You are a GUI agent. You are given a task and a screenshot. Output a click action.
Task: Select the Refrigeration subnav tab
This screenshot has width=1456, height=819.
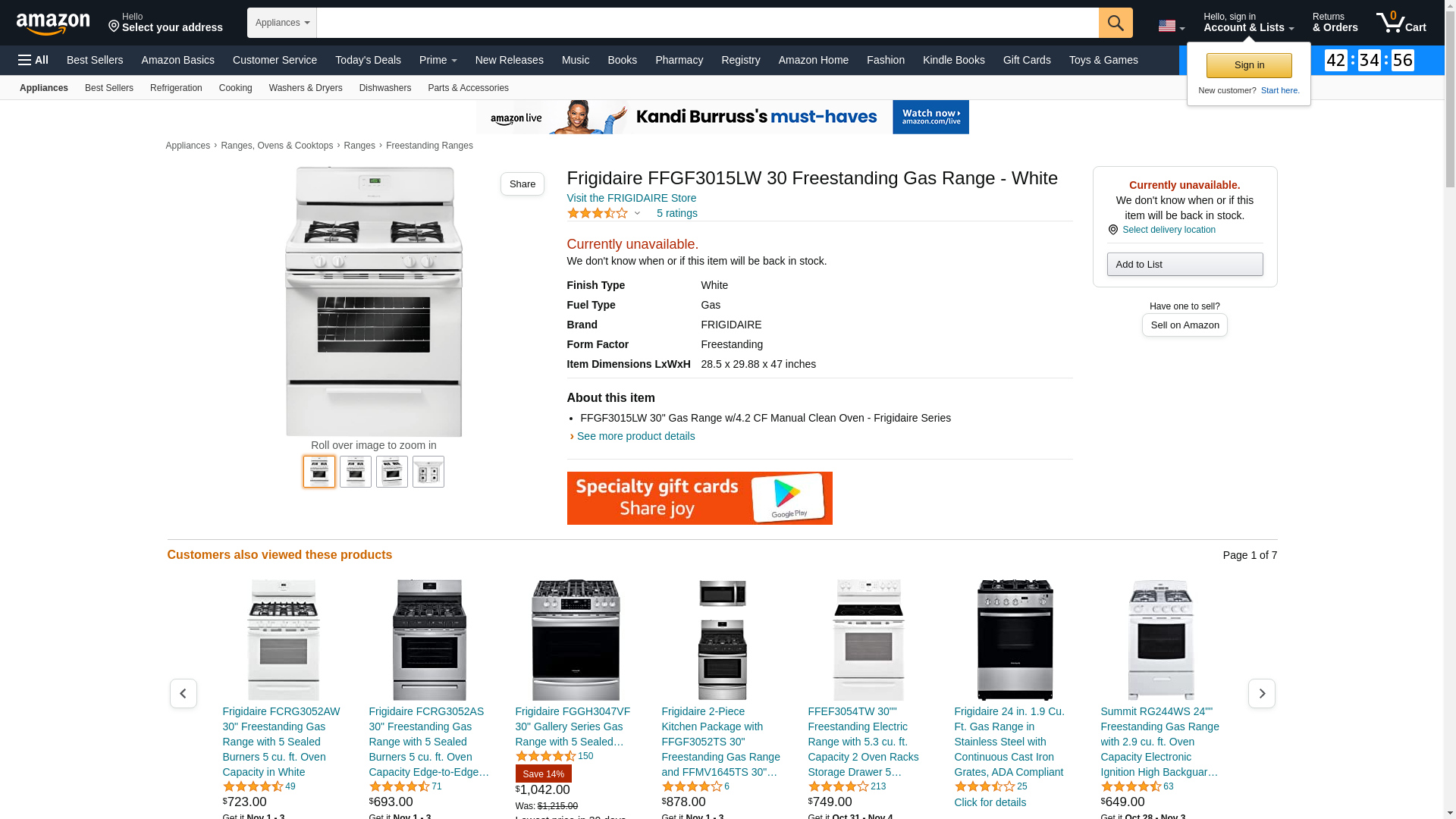176,88
